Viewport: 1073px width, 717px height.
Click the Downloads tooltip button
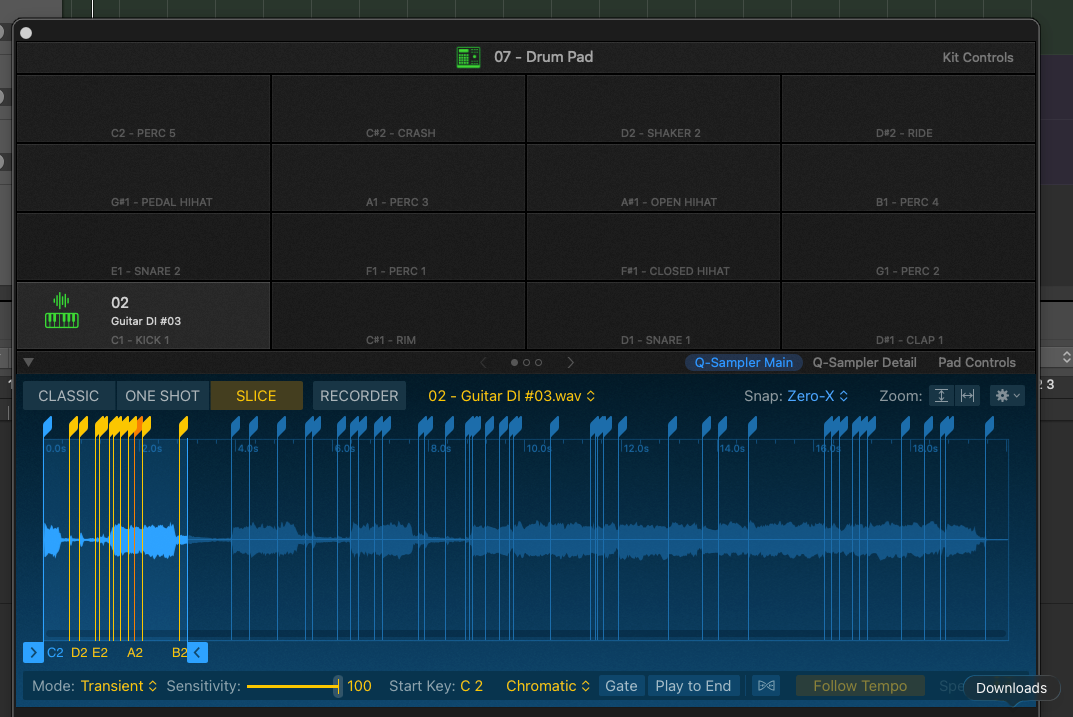1011,688
